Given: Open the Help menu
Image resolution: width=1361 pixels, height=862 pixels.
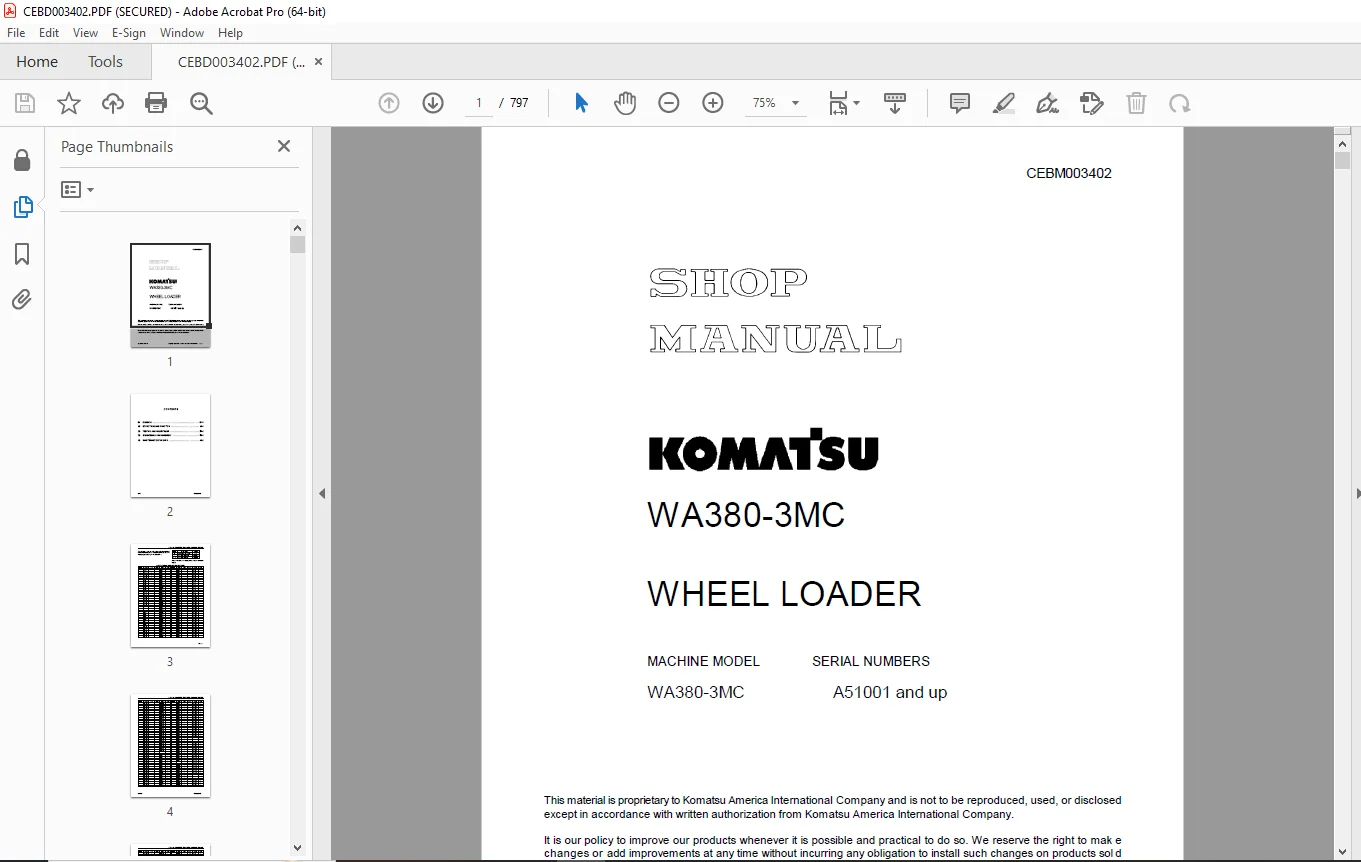Looking at the screenshot, I should click(231, 33).
